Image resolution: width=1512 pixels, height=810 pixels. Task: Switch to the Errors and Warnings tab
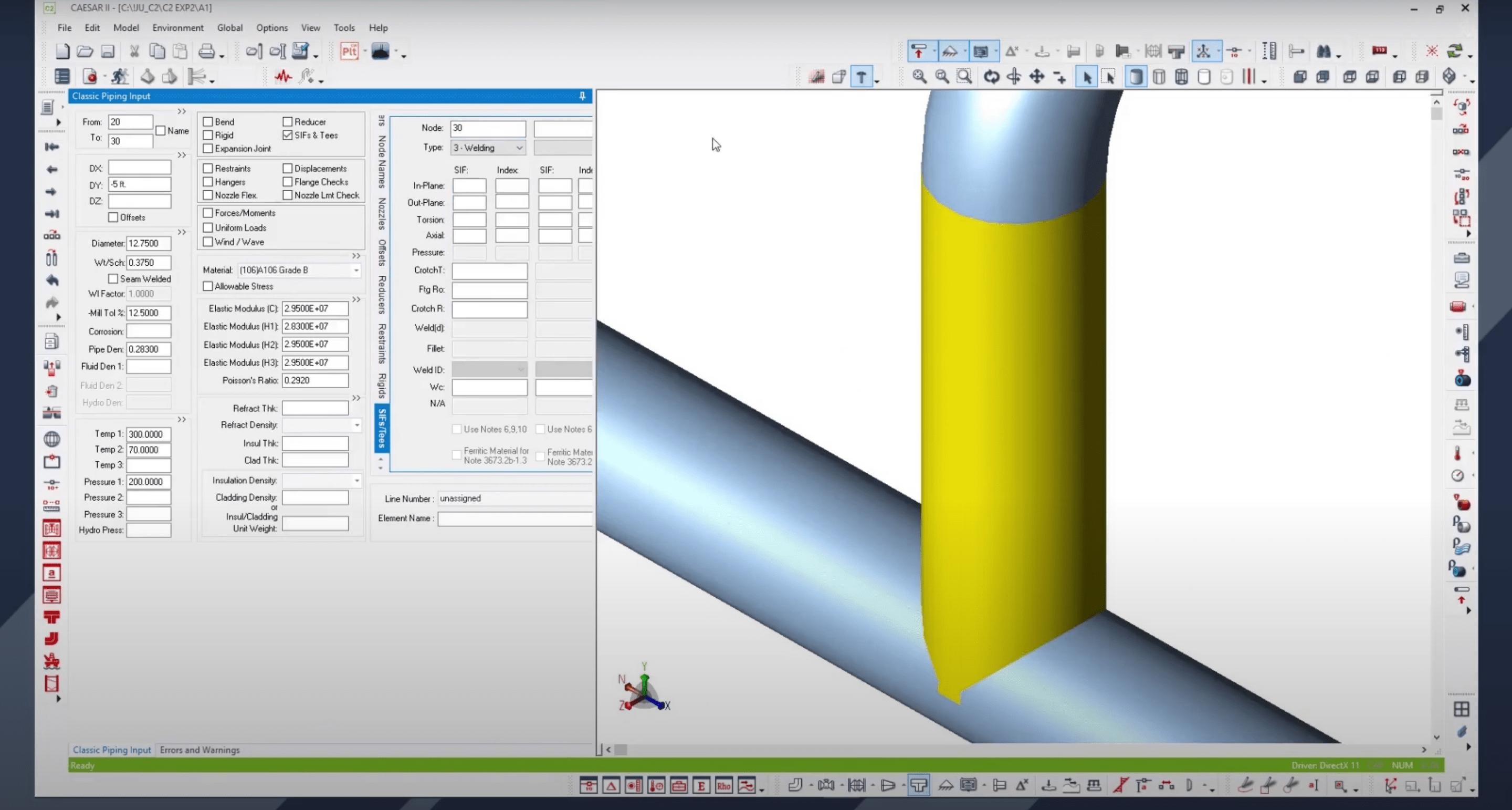click(x=200, y=750)
